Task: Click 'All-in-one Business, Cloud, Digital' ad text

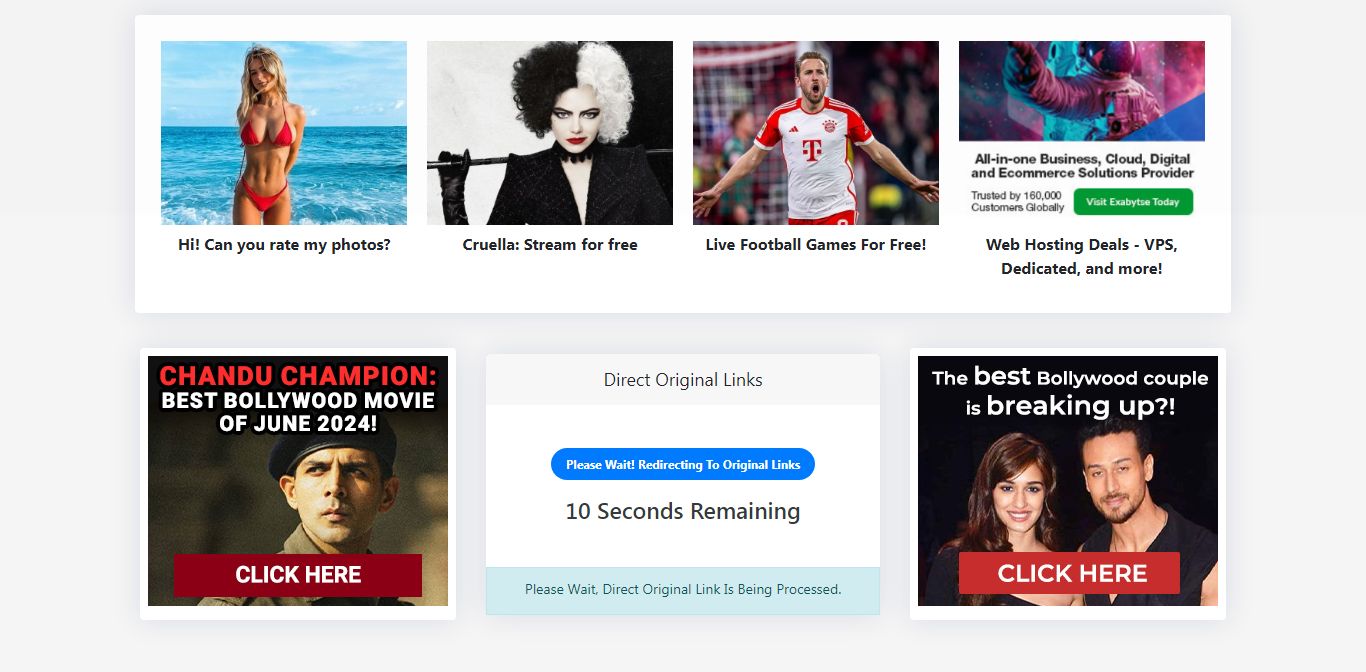Action: [x=1082, y=166]
